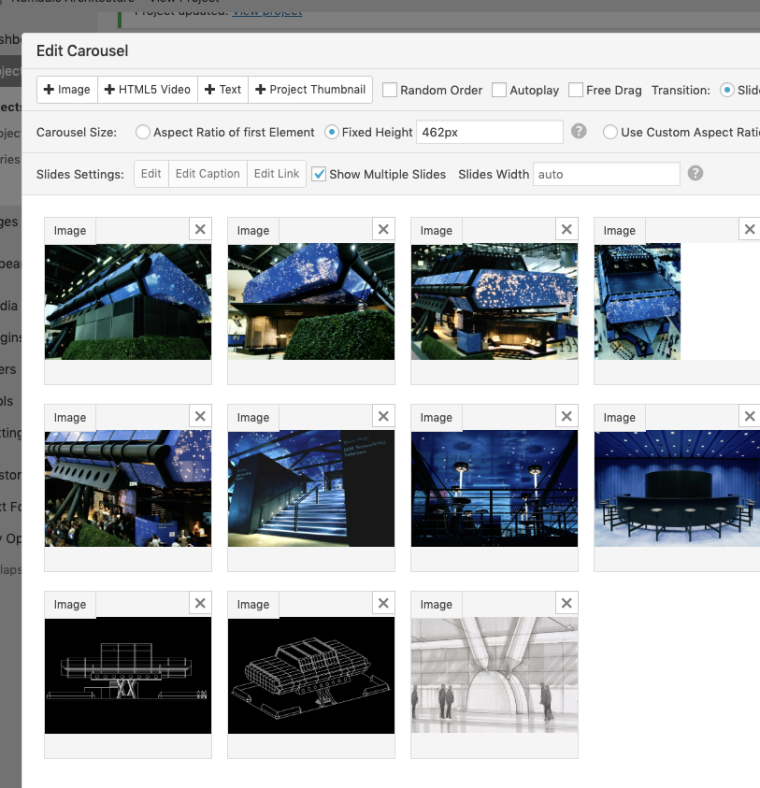Click the help icon next to Fixed Height field
This screenshot has height=788, width=760.
(x=578, y=132)
